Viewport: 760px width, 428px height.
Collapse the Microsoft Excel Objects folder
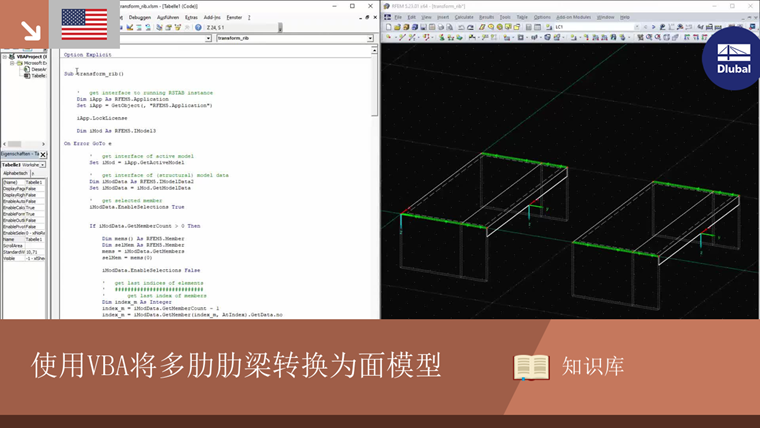coord(12,63)
